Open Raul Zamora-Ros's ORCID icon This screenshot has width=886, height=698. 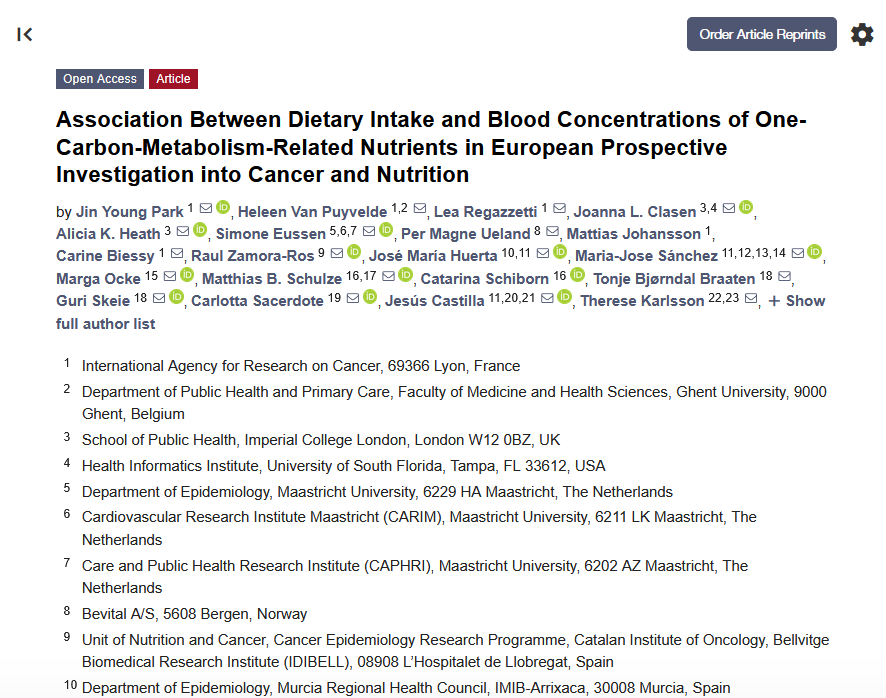click(x=353, y=252)
